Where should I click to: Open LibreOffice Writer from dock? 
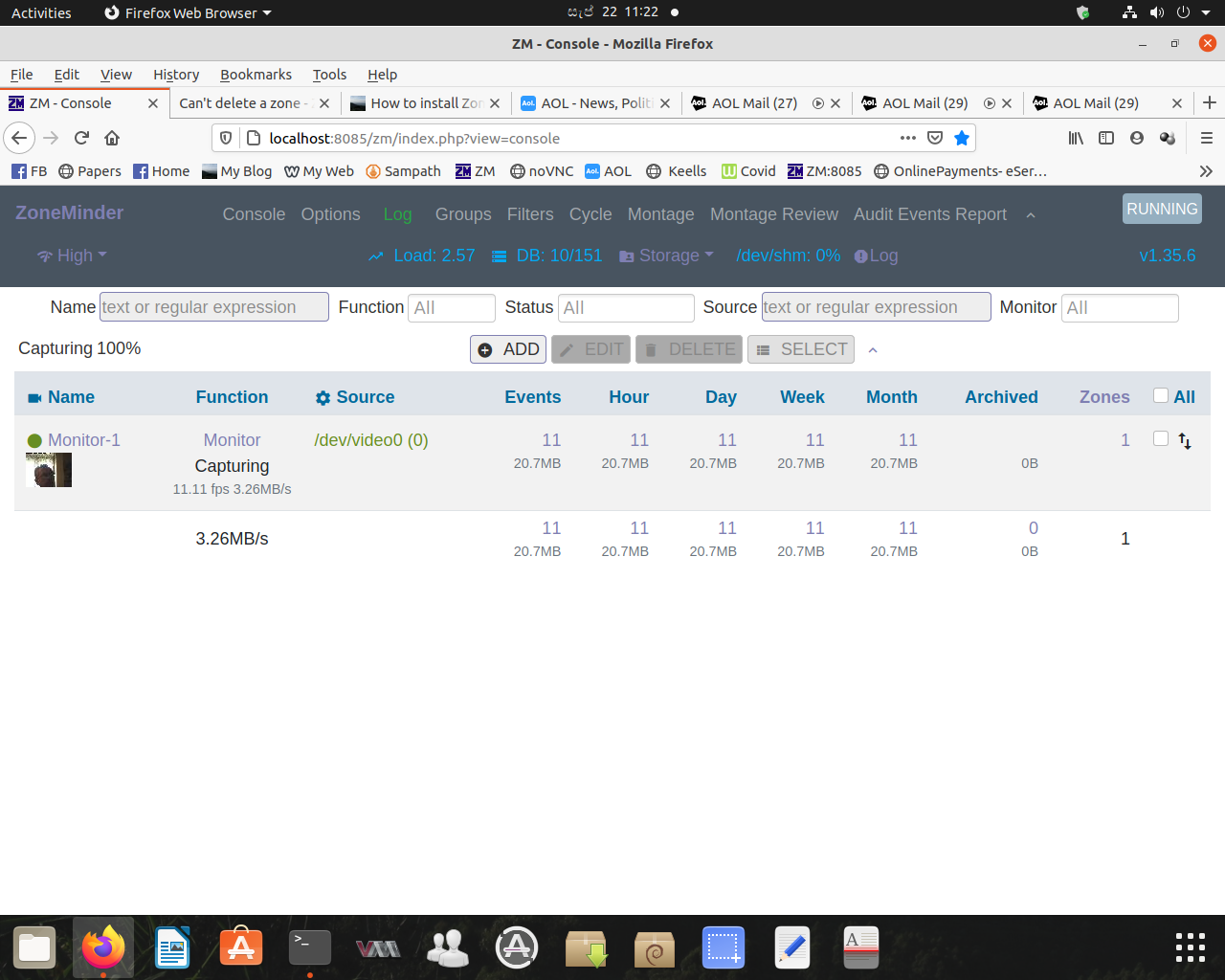click(x=172, y=947)
